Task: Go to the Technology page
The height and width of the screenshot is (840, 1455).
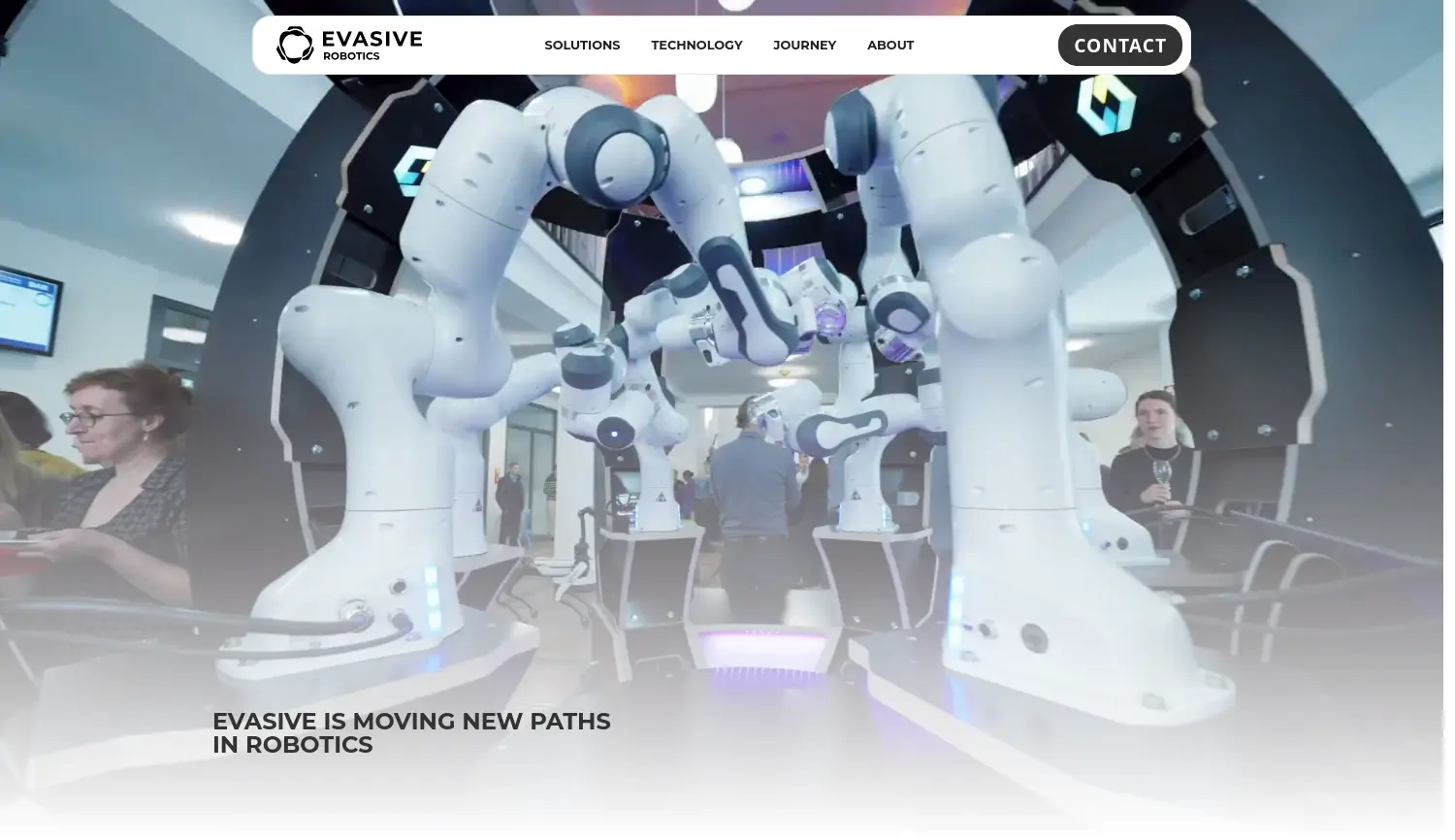Action: [x=696, y=46]
